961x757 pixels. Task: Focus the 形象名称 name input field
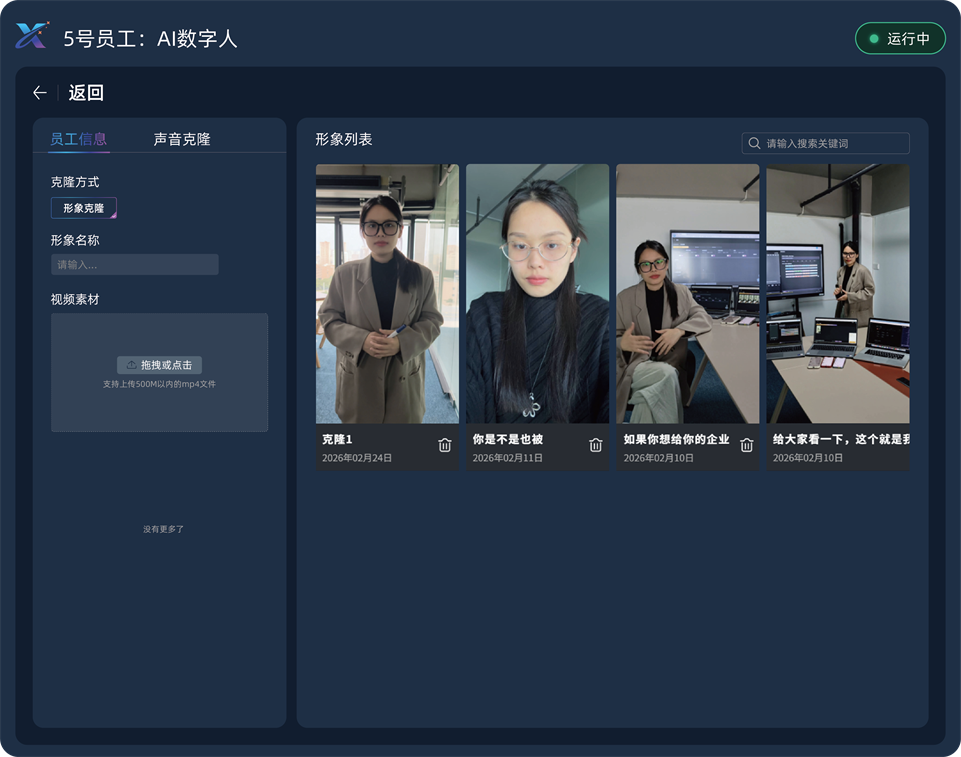point(135,265)
